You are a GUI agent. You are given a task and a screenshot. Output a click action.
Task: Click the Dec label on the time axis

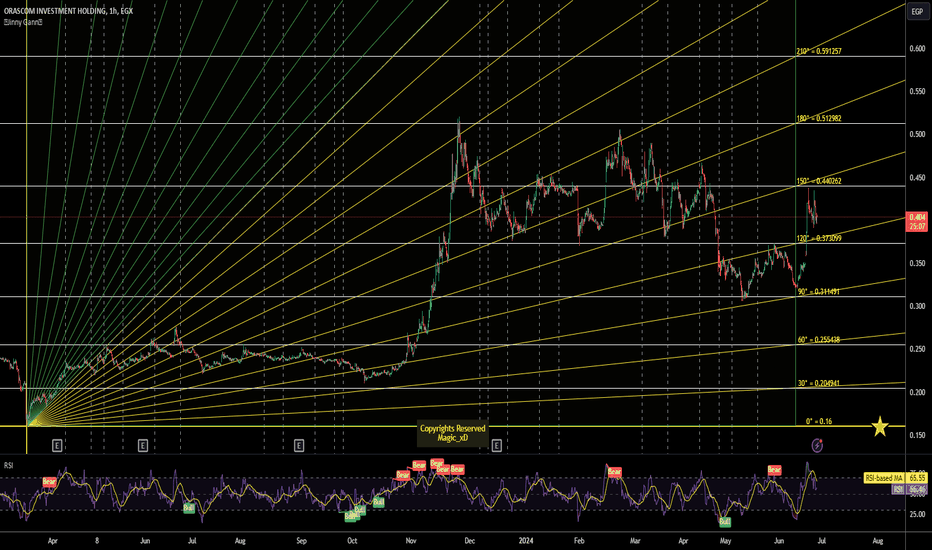click(470, 540)
